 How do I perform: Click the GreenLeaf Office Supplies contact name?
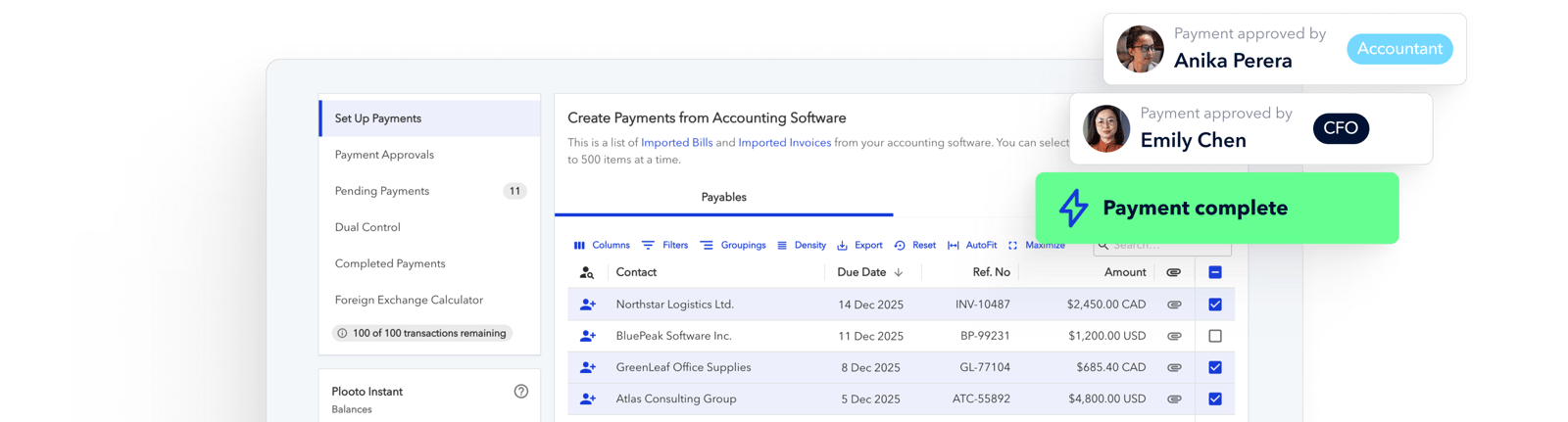683,367
